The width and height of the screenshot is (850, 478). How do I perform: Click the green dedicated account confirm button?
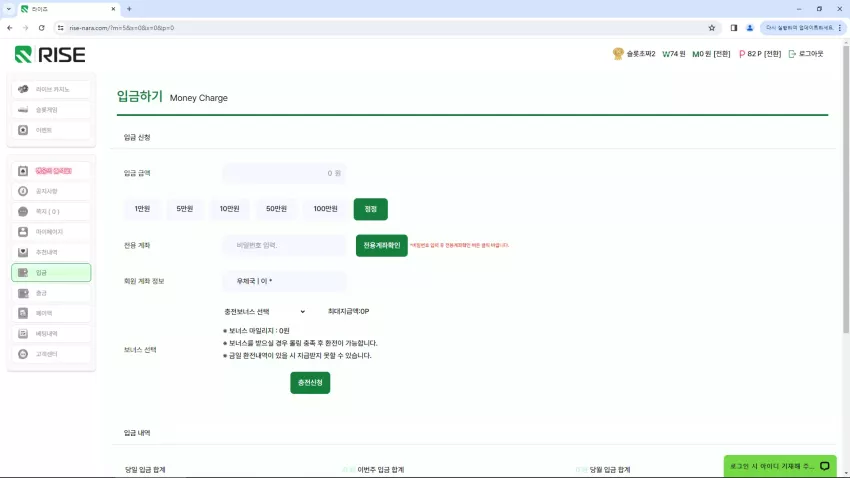point(382,246)
